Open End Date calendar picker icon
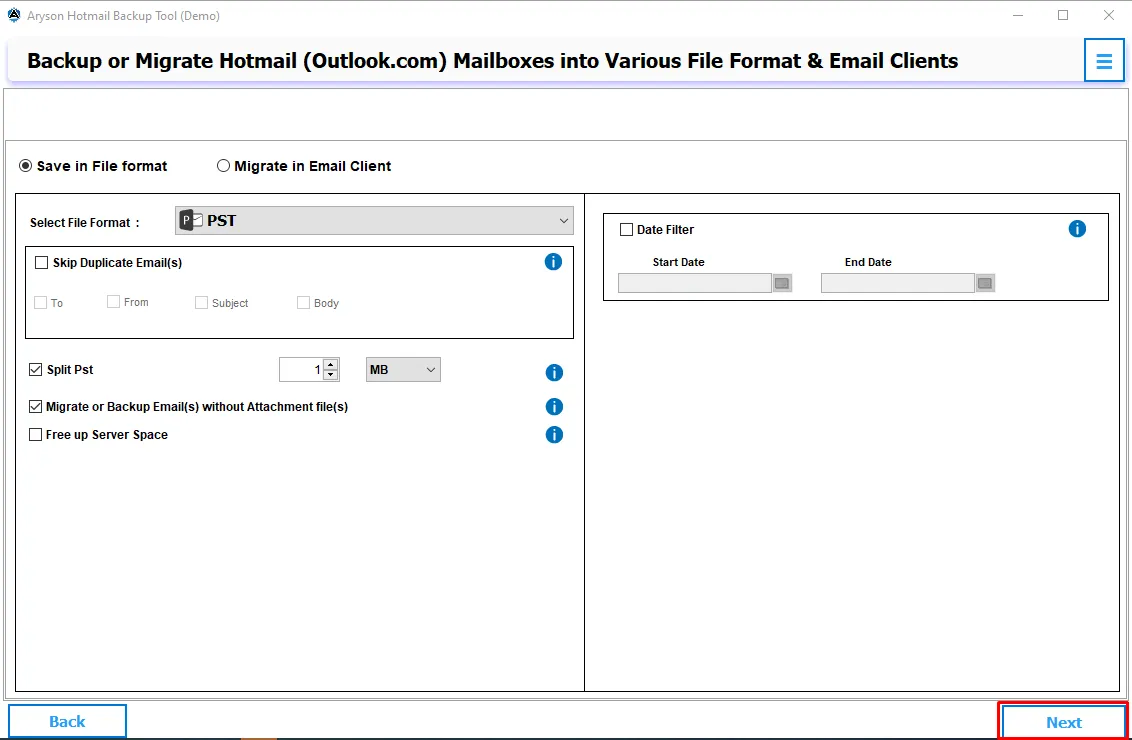This screenshot has height=740, width=1132. [x=985, y=283]
